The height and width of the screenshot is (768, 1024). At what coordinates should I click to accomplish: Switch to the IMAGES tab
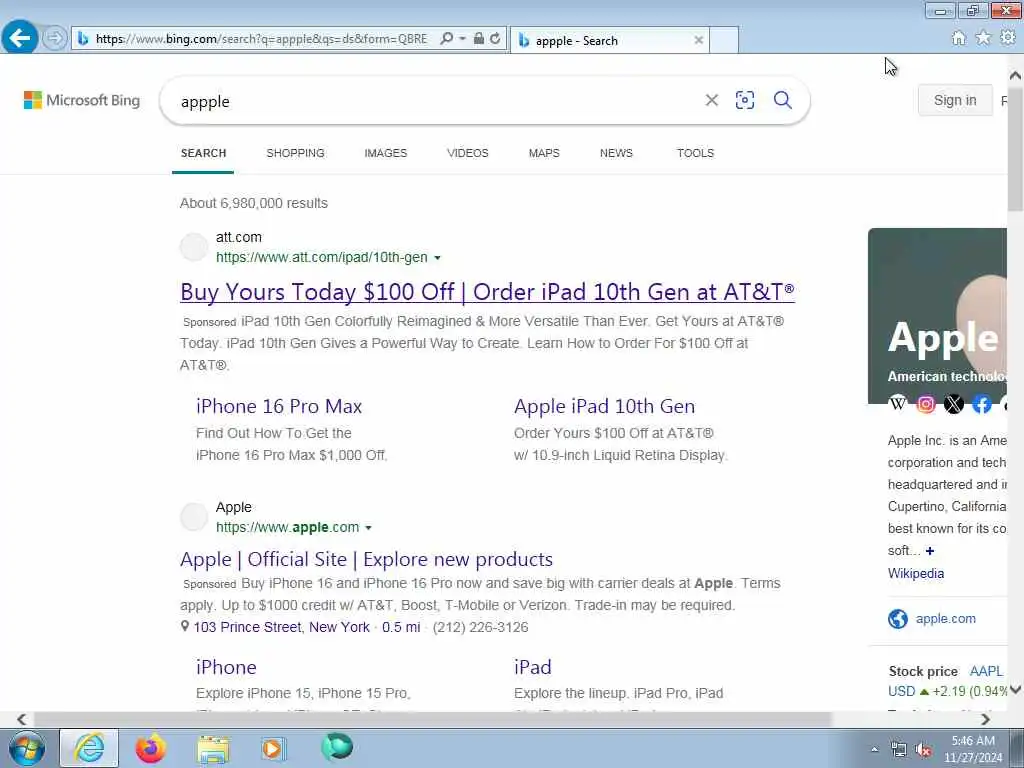pos(385,153)
